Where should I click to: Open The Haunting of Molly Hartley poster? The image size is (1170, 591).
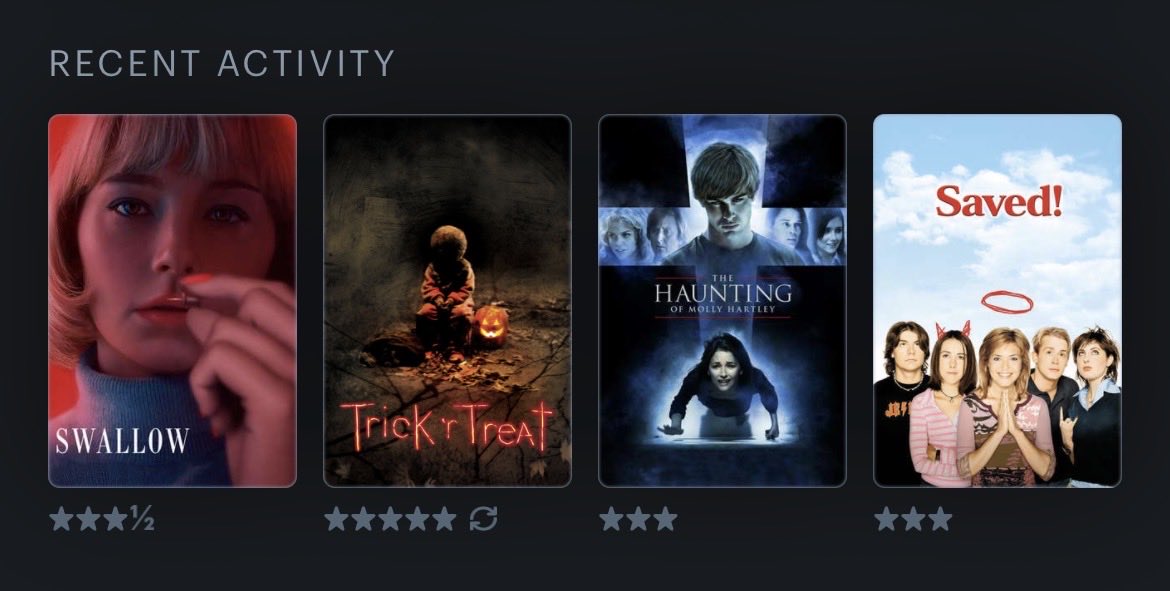coord(722,301)
